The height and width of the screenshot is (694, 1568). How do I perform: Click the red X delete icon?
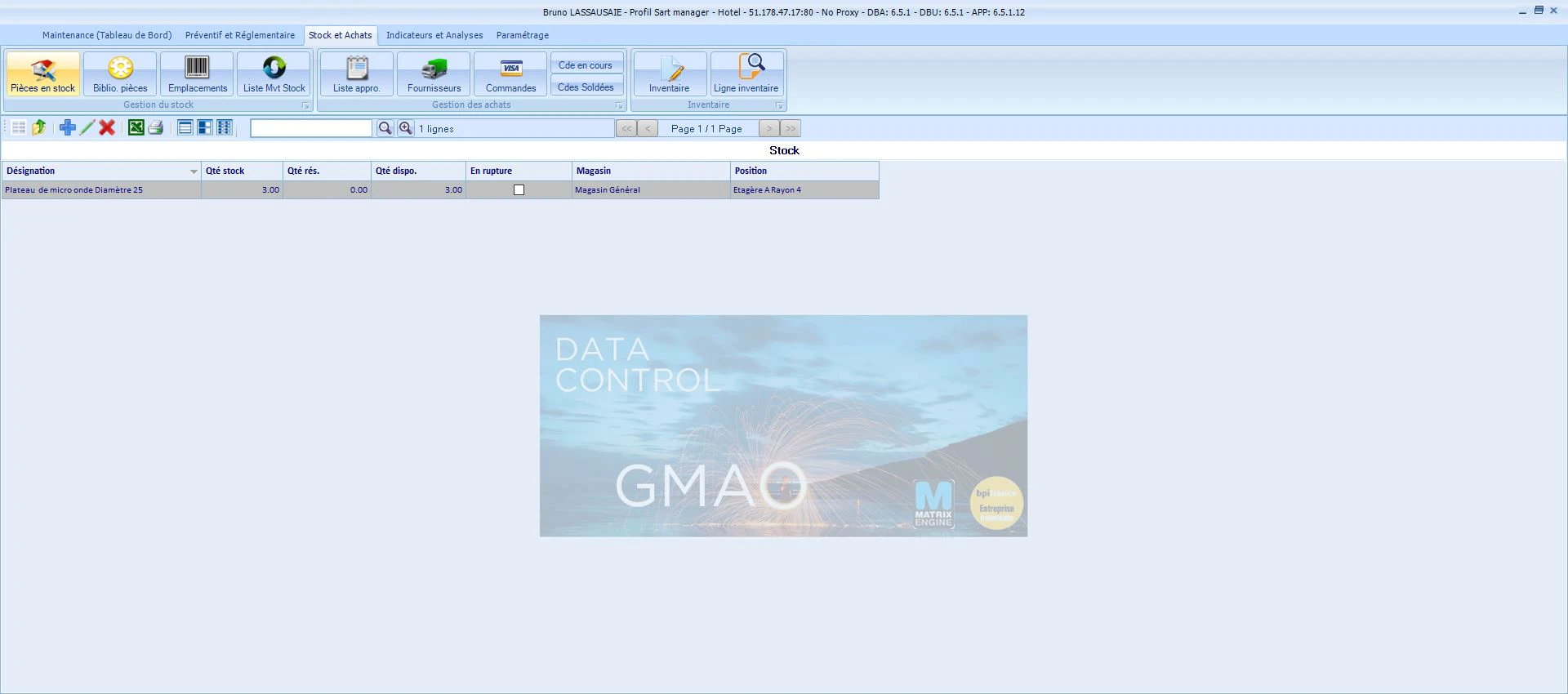coord(107,127)
